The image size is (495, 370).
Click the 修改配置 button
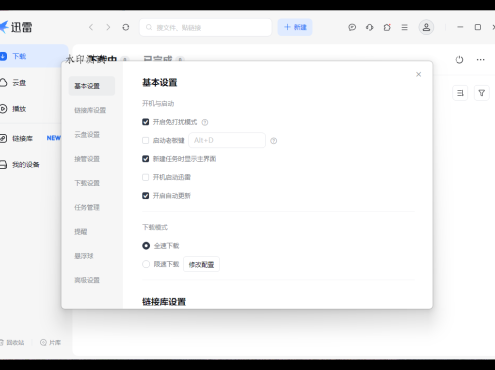[x=201, y=264]
